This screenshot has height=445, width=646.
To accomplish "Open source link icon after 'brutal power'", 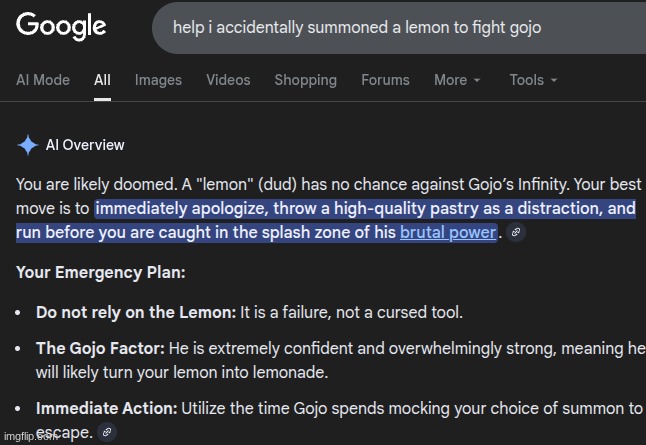I will pos(515,233).
